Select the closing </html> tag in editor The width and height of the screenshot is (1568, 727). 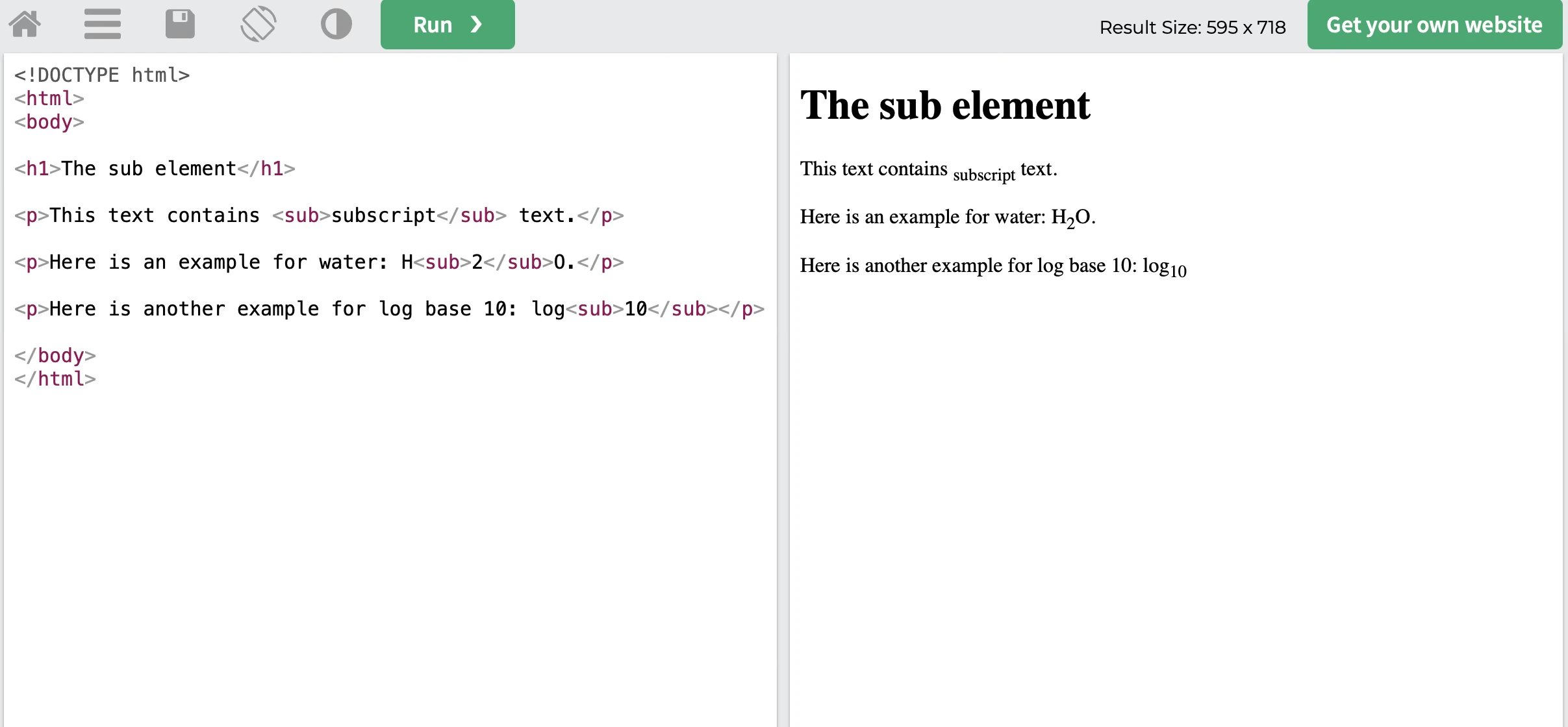(55, 379)
